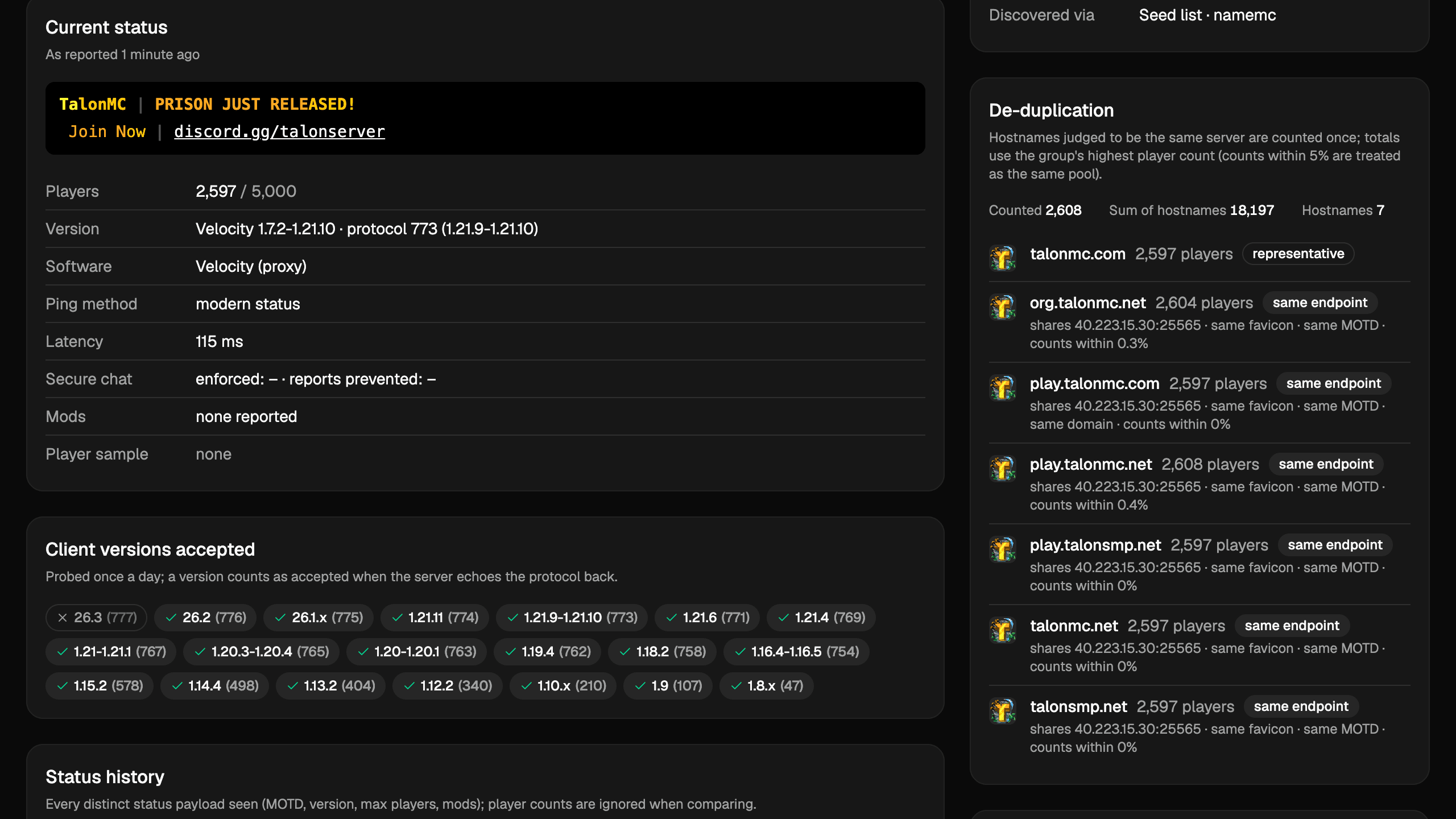Click the Counted 2,608 stat
The height and width of the screenshot is (819, 1456).
click(x=1035, y=210)
